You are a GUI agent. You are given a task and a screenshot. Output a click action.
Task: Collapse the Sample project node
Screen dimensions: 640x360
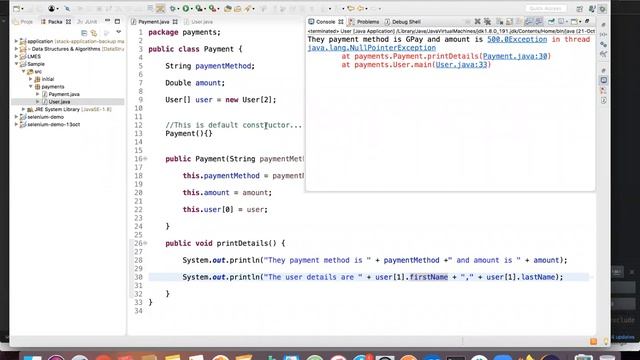pos(16,64)
